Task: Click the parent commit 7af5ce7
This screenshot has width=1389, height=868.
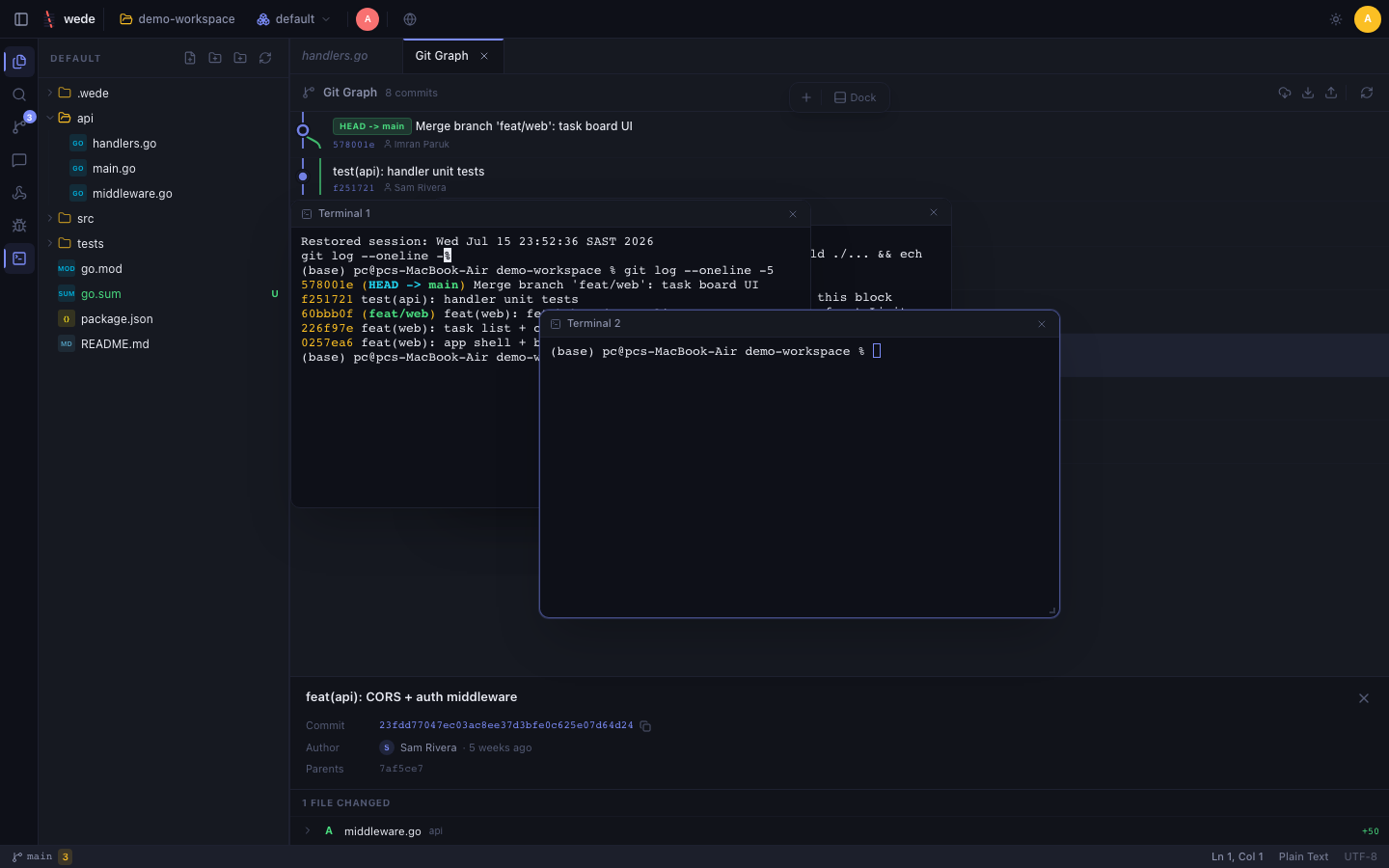Action: 400,769
